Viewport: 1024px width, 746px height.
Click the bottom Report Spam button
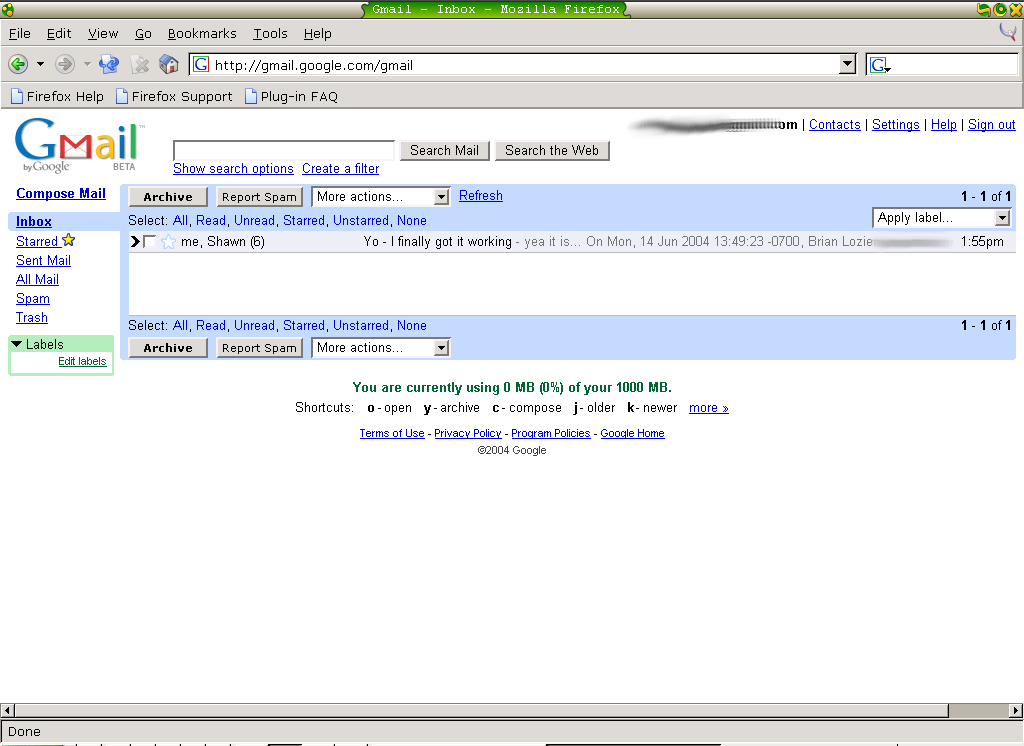(x=259, y=348)
